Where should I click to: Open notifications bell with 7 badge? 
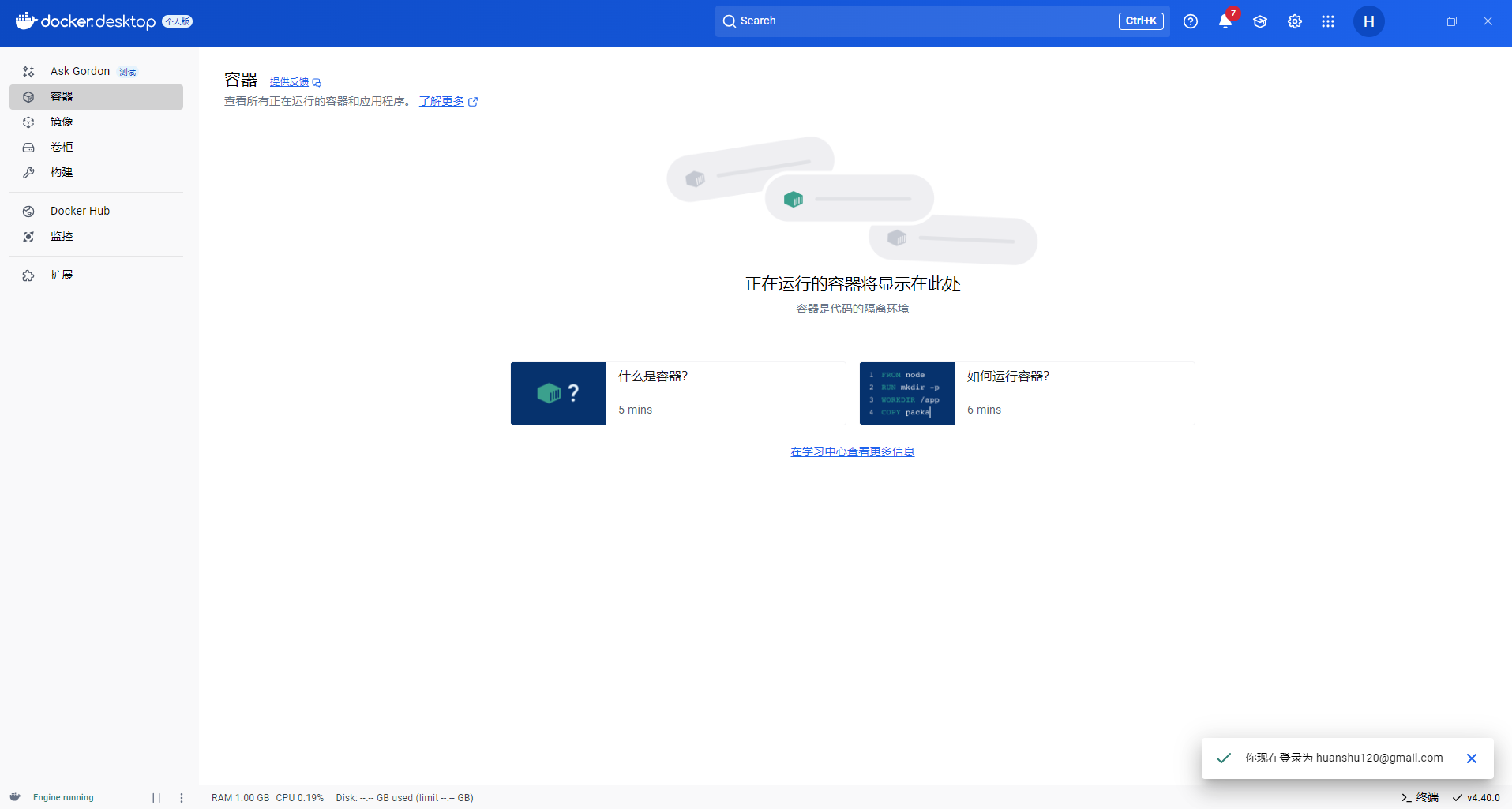pos(1225,21)
